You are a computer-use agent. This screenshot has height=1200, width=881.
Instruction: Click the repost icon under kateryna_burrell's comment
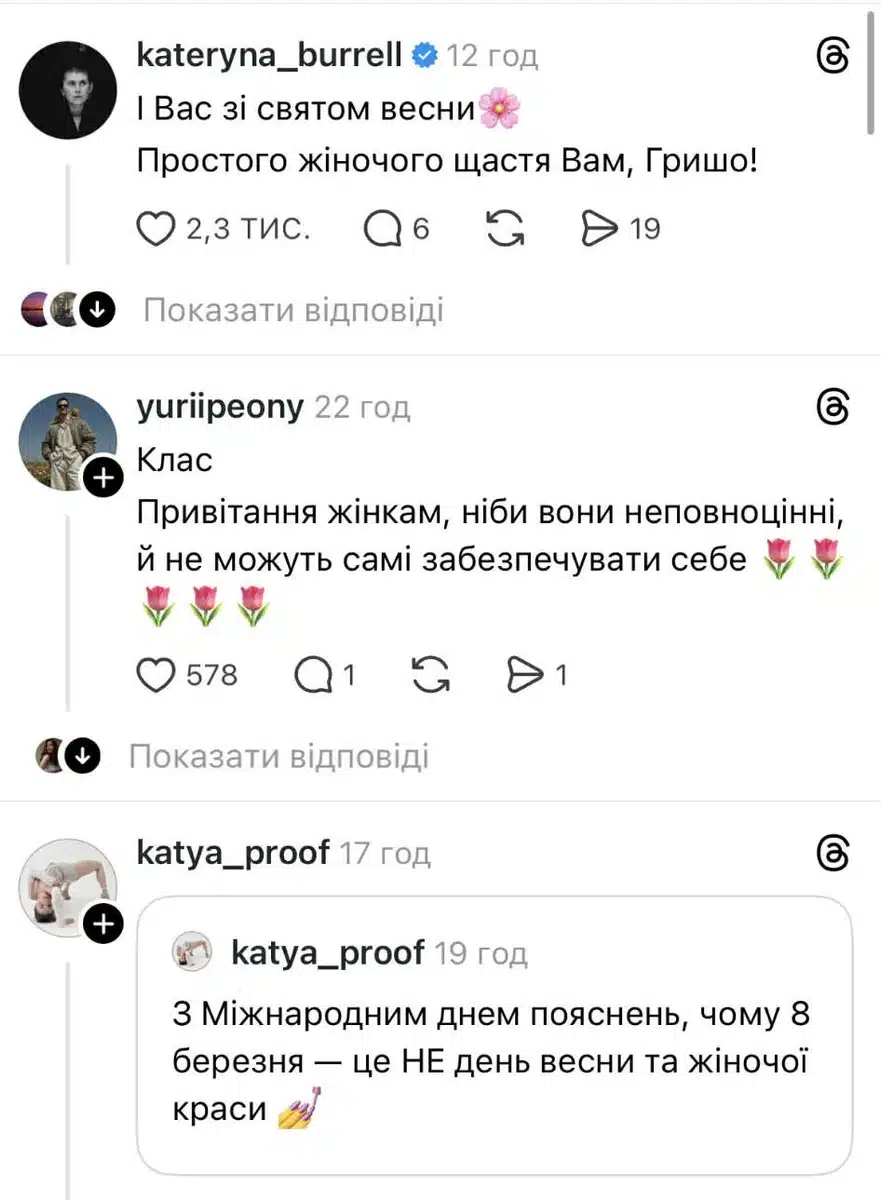tap(506, 228)
